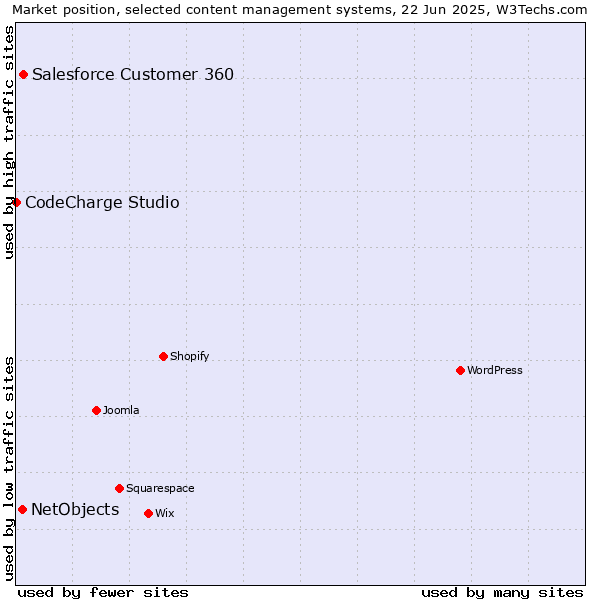This screenshot has width=600, height=600.
Task: Click the 'Salesforce Customer 360' label
Action: coord(133,75)
